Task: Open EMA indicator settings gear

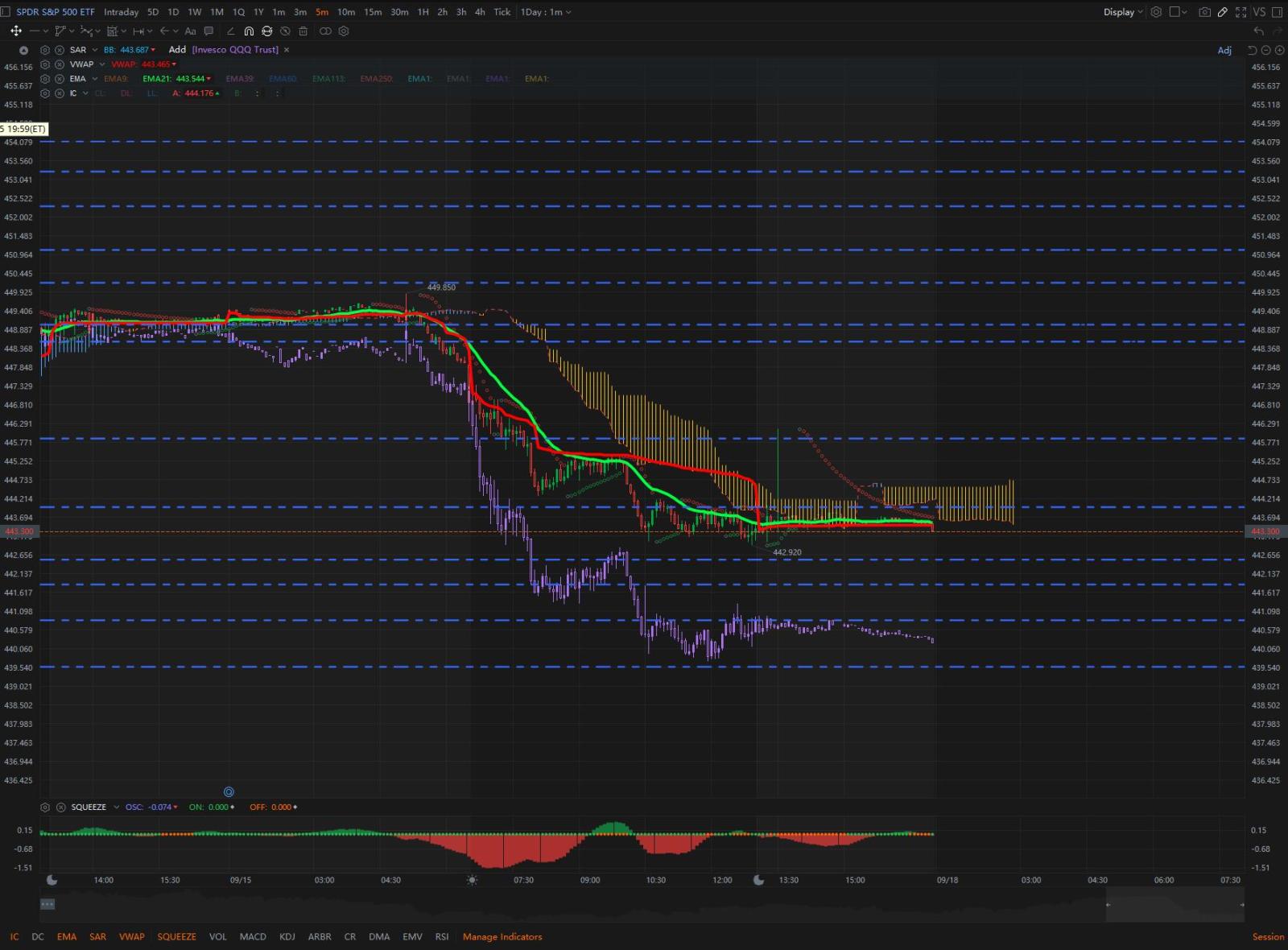Action: pyautogui.click(x=45, y=79)
